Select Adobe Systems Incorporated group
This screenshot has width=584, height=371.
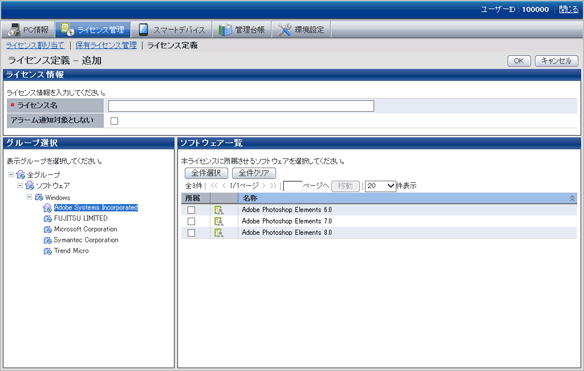96,207
